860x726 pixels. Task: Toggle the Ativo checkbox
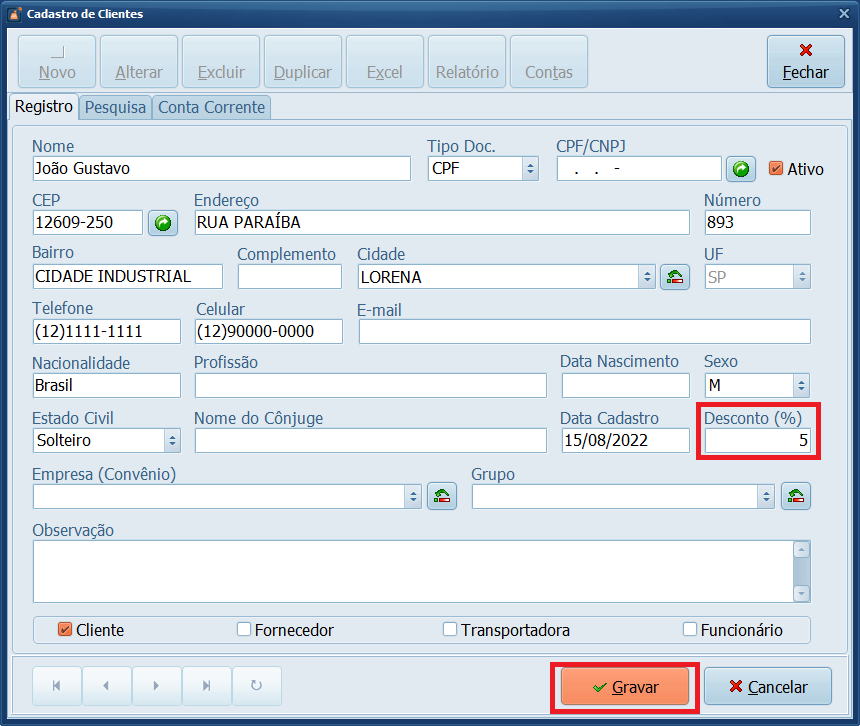[x=776, y=168]
